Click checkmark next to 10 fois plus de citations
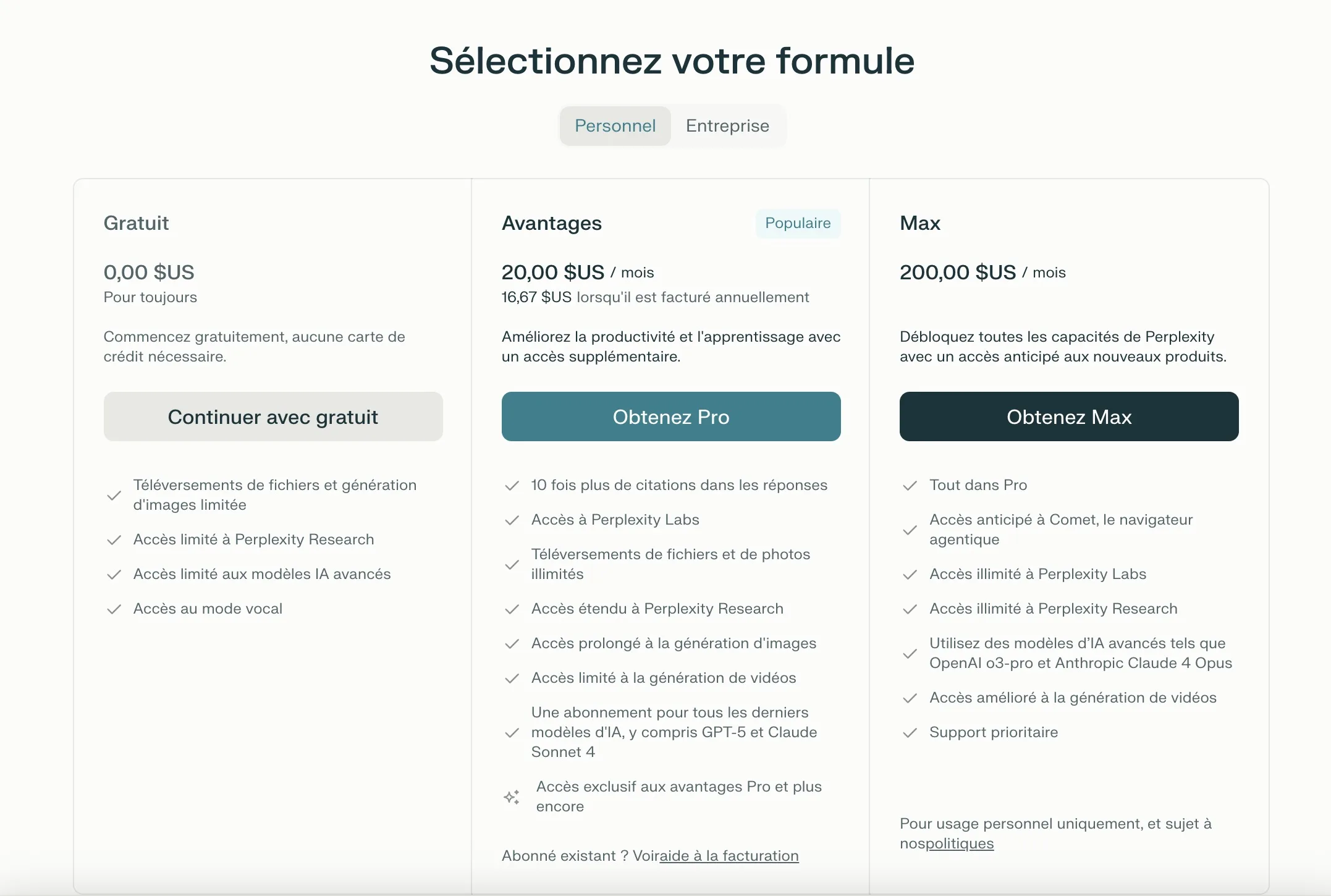 pyautogui.click(x=512, y=486)
